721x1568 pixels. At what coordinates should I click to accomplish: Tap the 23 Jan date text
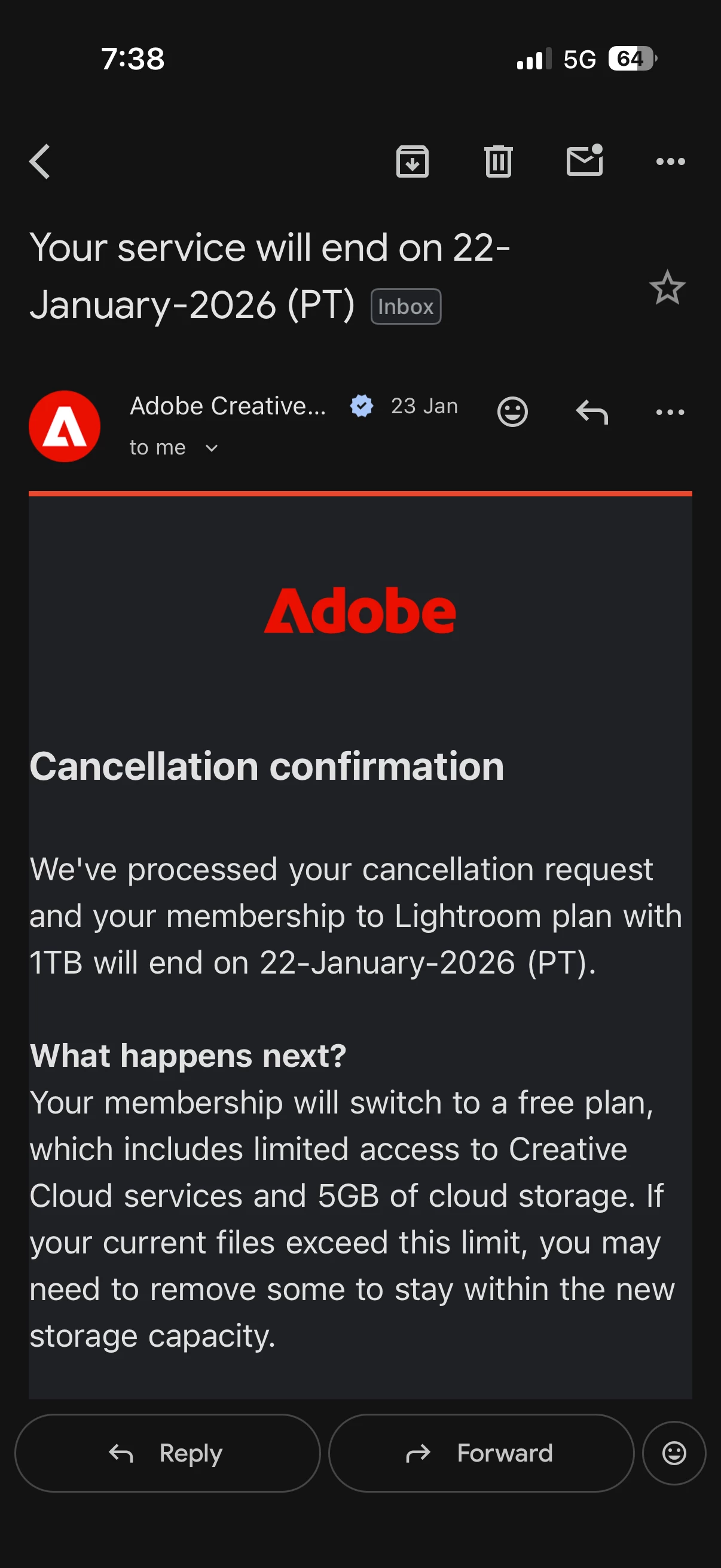(x=424, y=406)
